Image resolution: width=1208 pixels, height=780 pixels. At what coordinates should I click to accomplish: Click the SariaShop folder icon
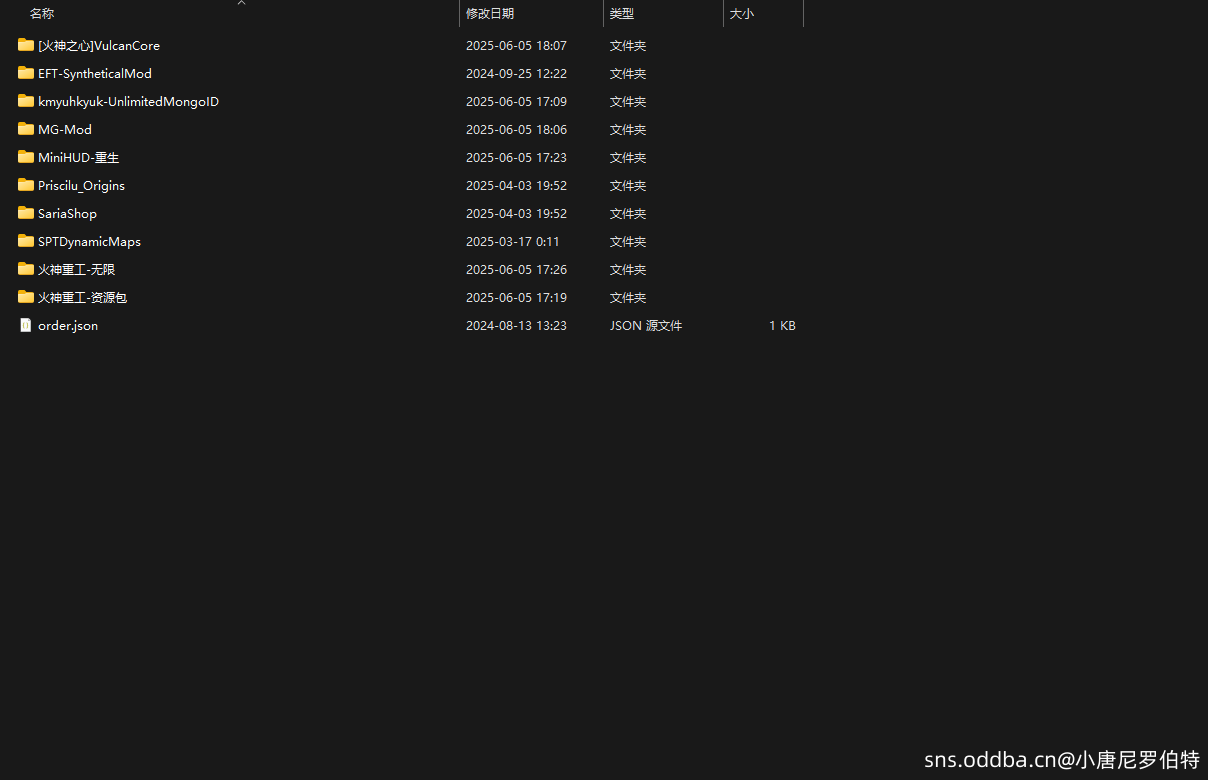coord(26,213)
